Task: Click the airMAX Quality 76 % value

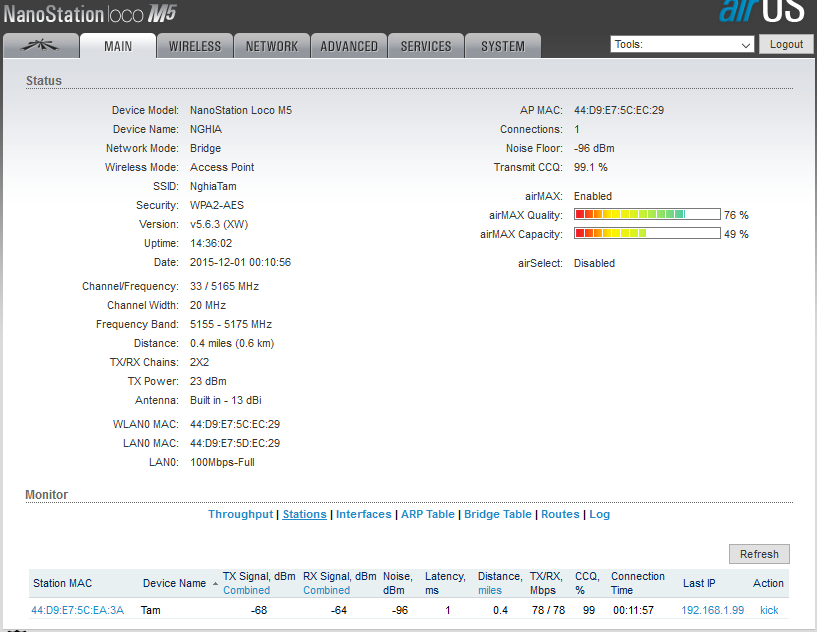Action: pos(736,215)
